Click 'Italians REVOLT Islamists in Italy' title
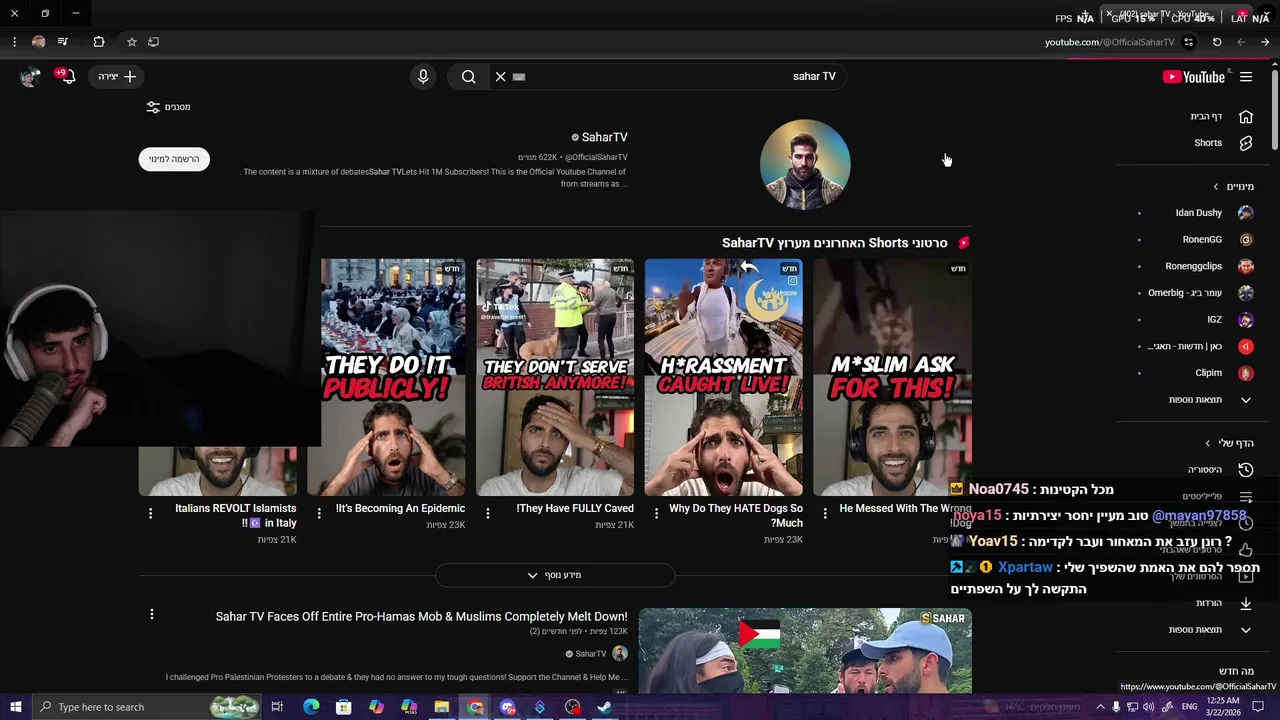The width and height of the screenshot is (1280, 720). 236,515
